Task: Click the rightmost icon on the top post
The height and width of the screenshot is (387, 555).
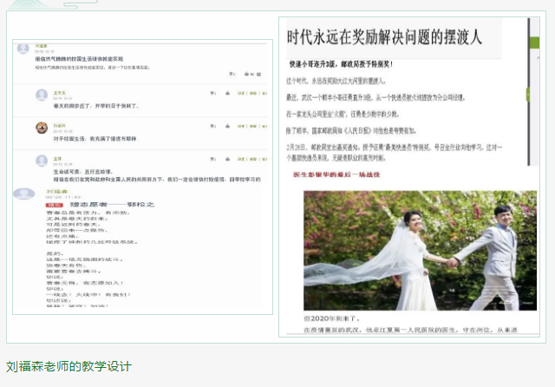Action: tap(259, 74)
